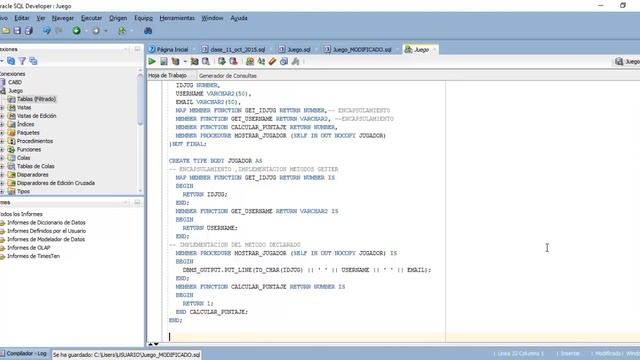640x360 pixels.
Task: Open the Back navigation dropdown arrow
Action: click(x=86, y=31)
